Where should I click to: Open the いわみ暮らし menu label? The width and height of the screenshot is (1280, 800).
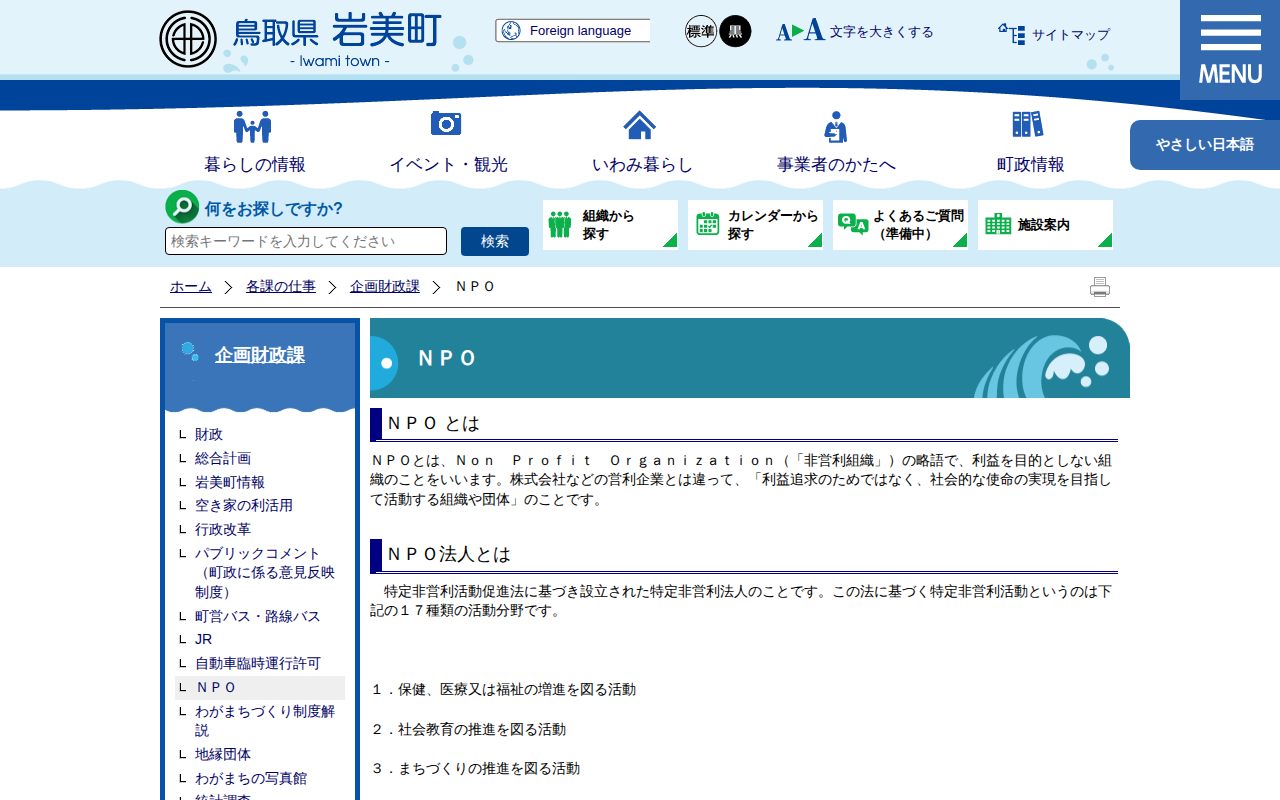[642, 165]
